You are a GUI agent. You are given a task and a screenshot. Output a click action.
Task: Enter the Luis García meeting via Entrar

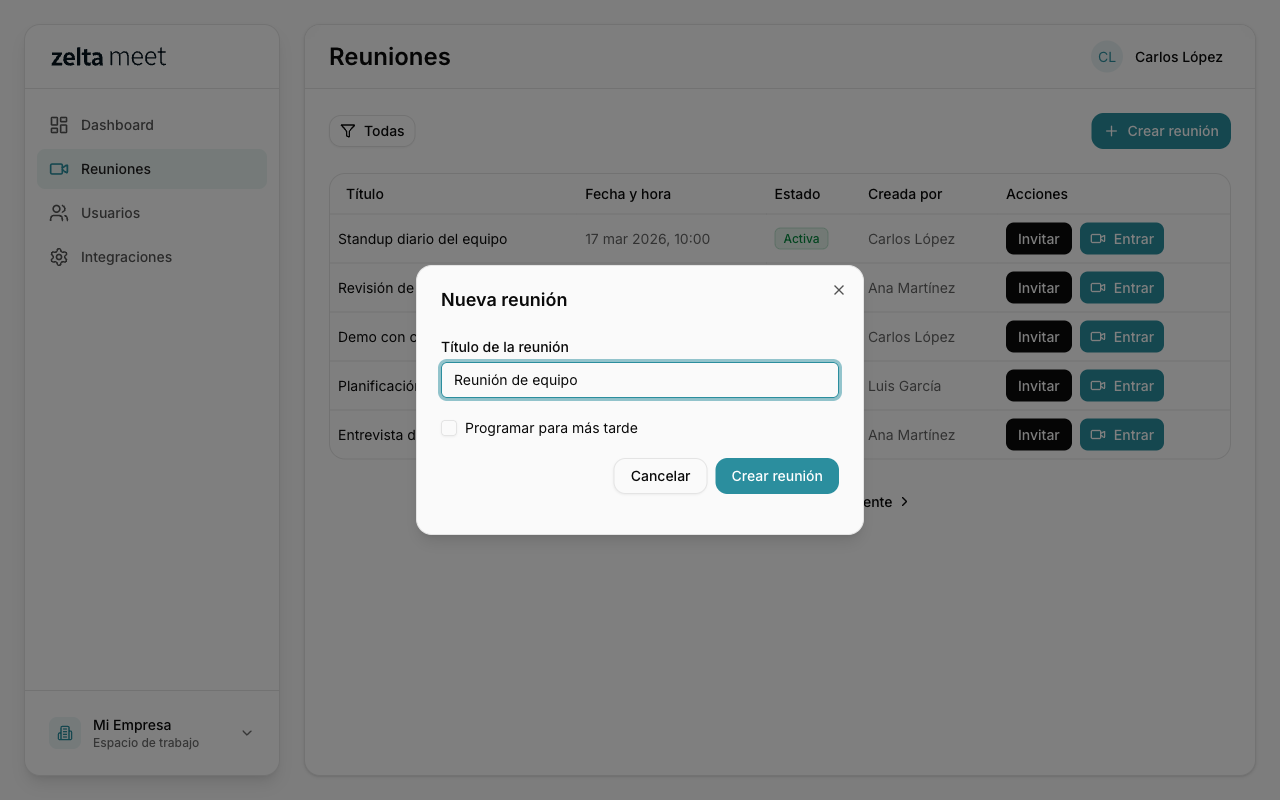coord(1121,386)
